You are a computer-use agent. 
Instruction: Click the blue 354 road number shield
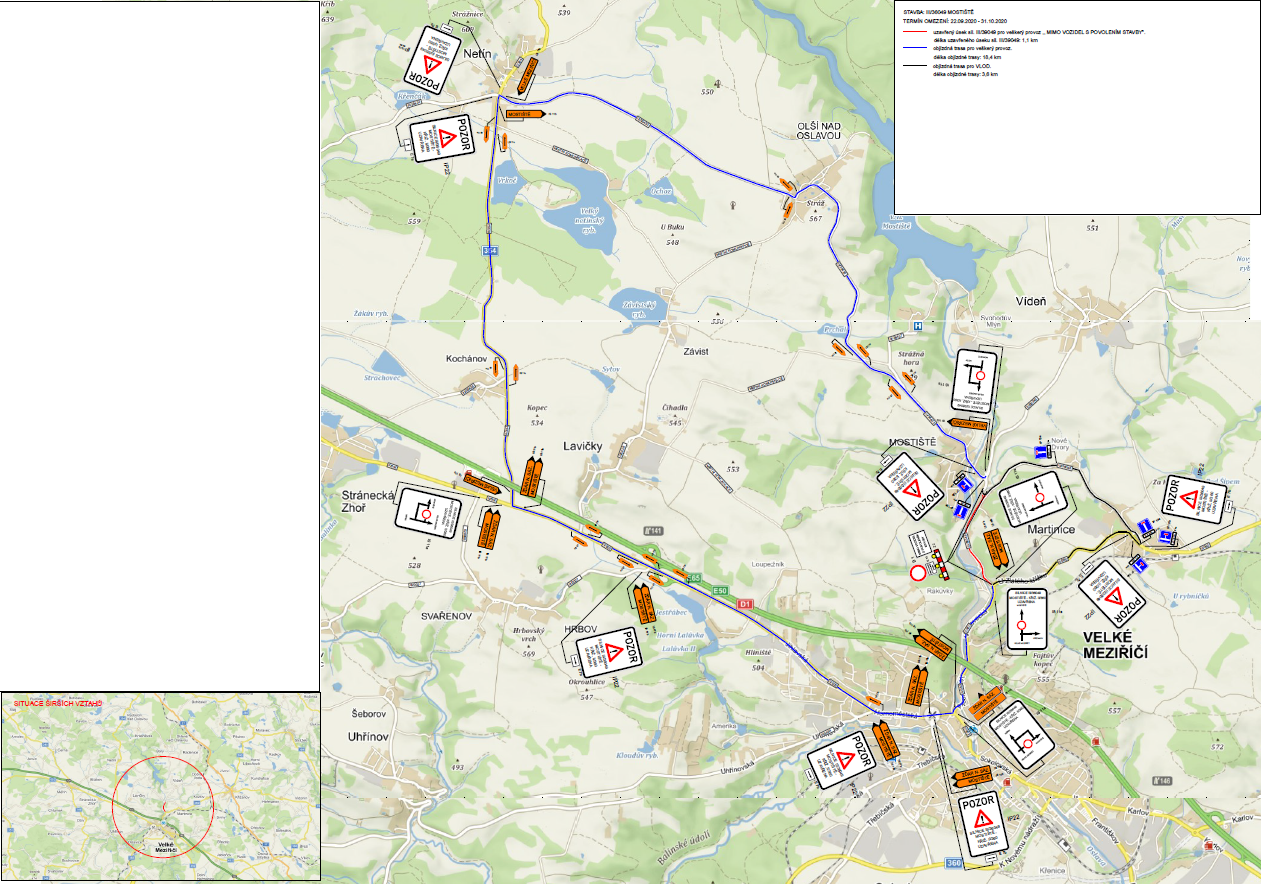(x=490, y=250)
